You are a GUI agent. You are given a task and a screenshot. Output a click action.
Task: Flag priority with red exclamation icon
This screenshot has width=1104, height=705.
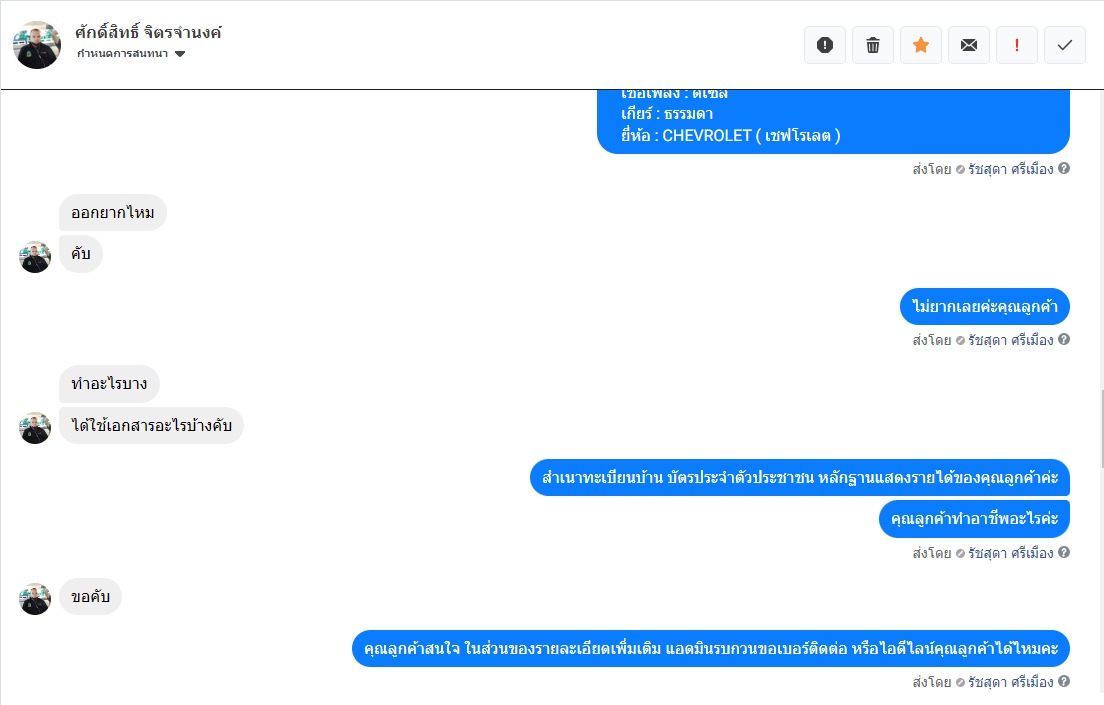coord(1017,45)
